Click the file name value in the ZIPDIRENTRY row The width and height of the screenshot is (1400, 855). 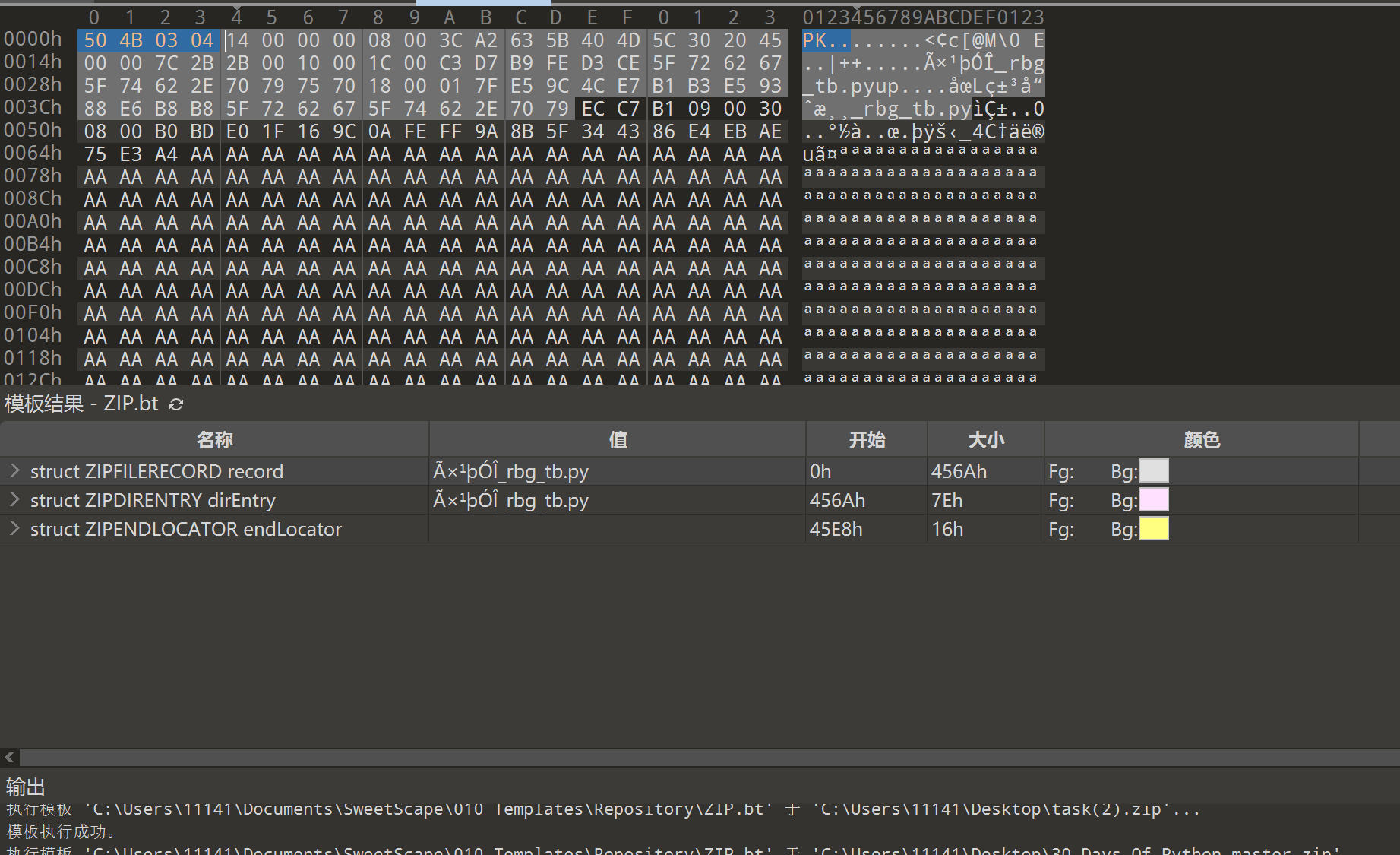coord(510,500)
